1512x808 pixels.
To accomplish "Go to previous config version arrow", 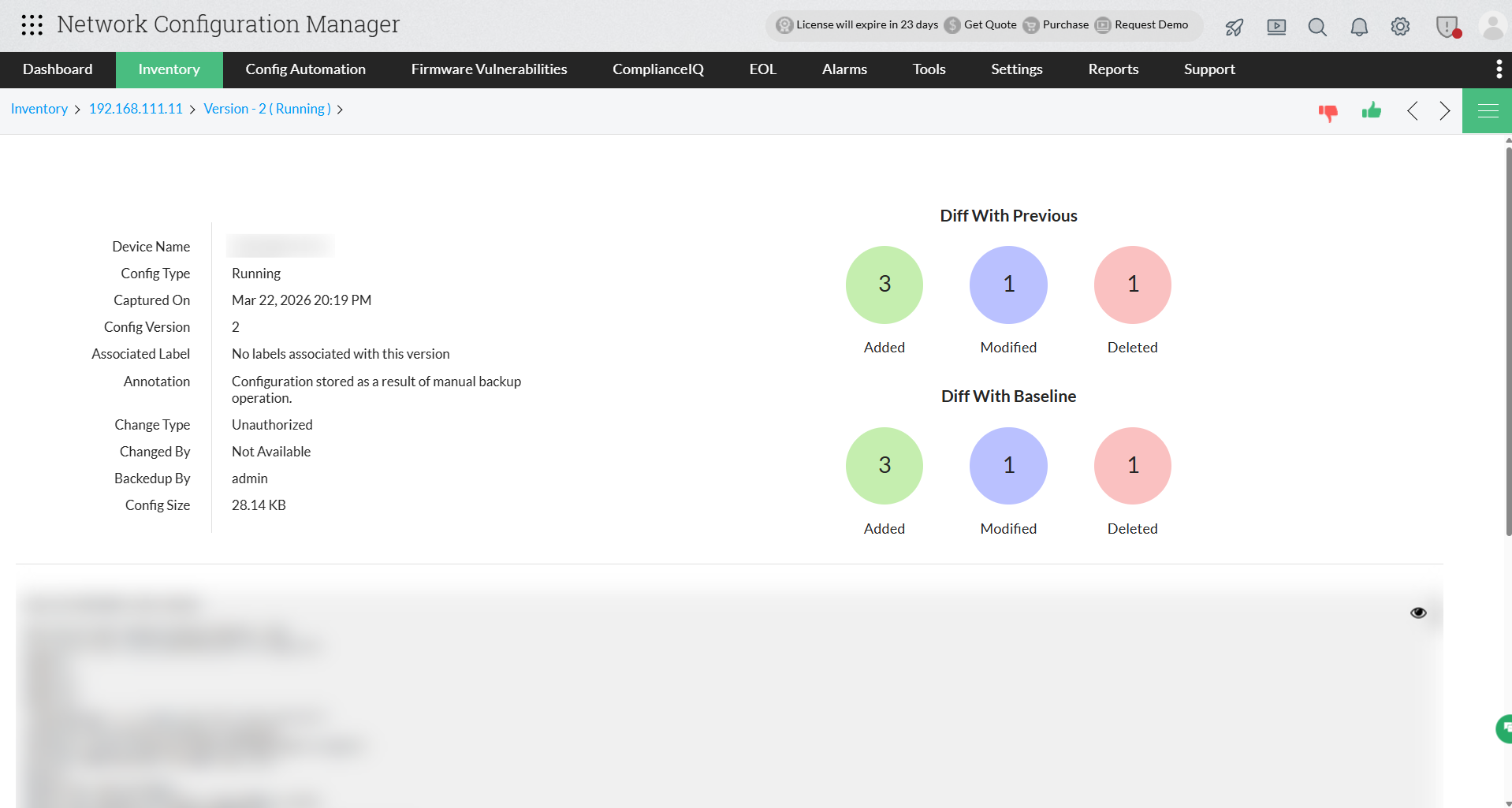I will [x=1413, y=111].
